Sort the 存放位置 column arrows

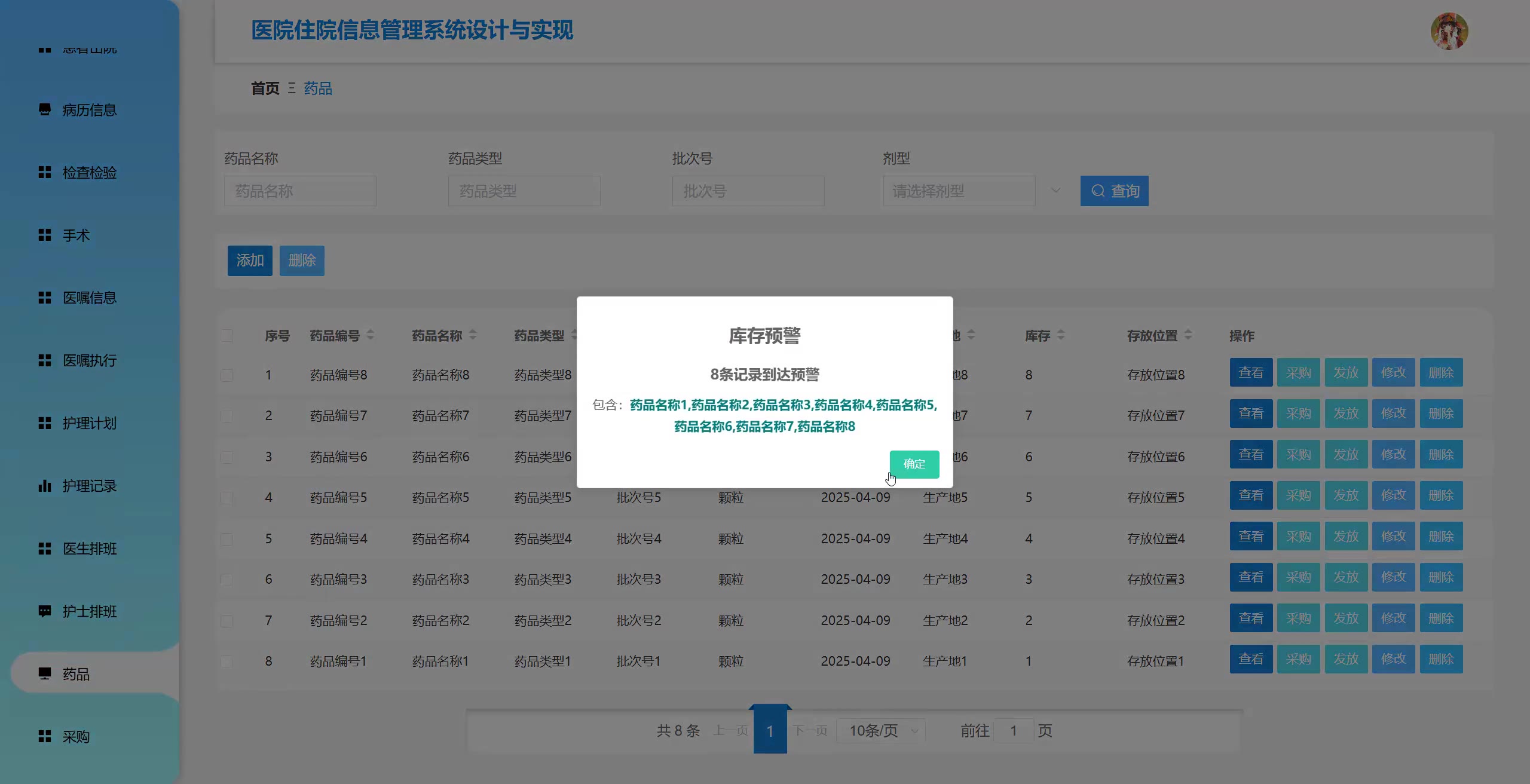[1188, 335]
